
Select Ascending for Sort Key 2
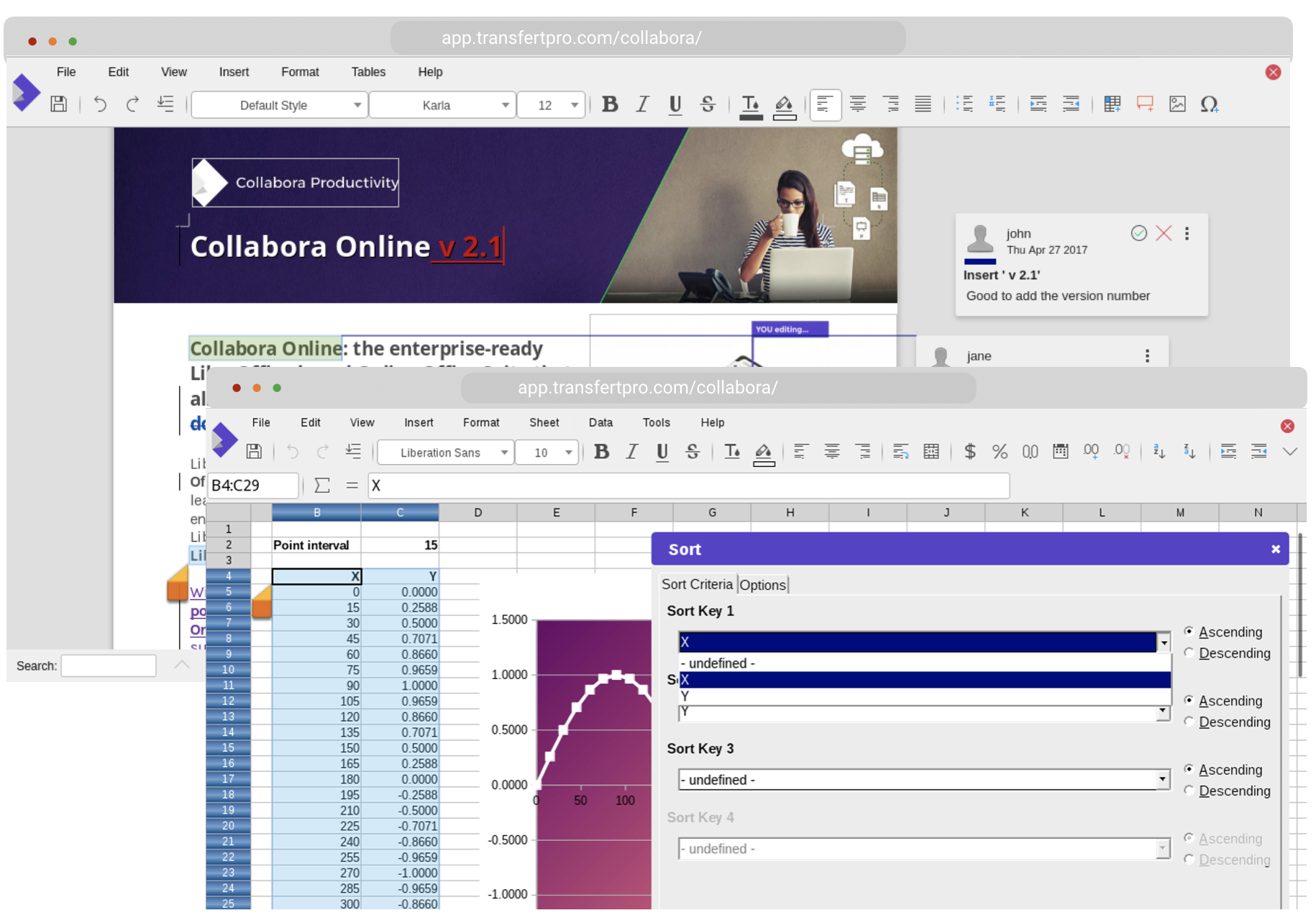(1189, 700)
